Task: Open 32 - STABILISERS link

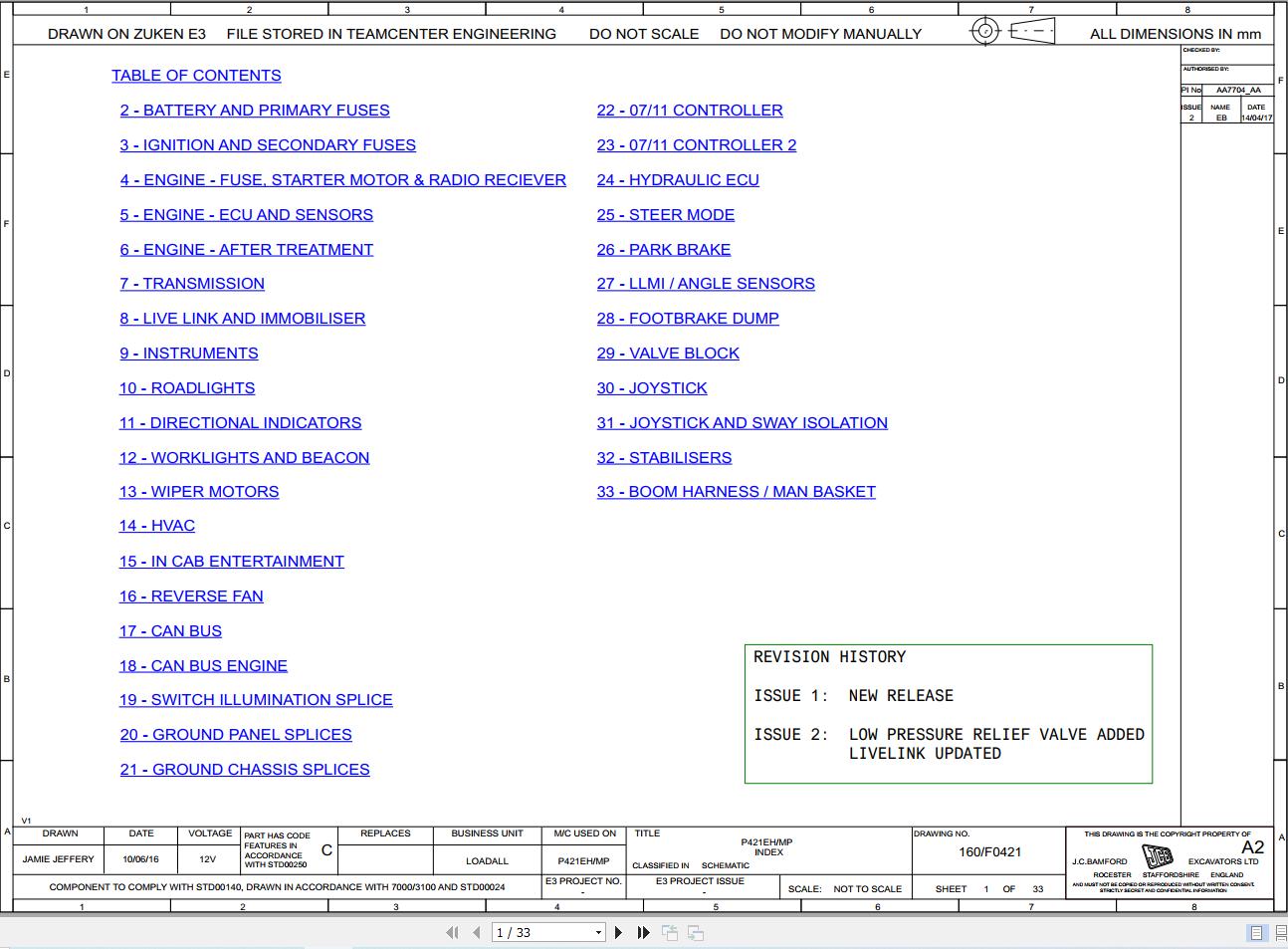Action: [x=664, y=458]
